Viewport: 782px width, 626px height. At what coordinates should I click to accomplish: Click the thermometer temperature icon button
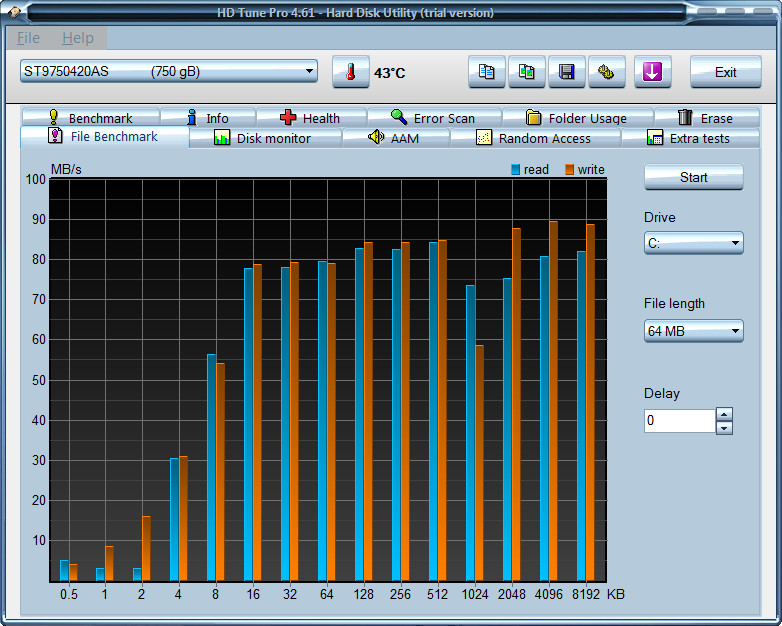[350, 72]
